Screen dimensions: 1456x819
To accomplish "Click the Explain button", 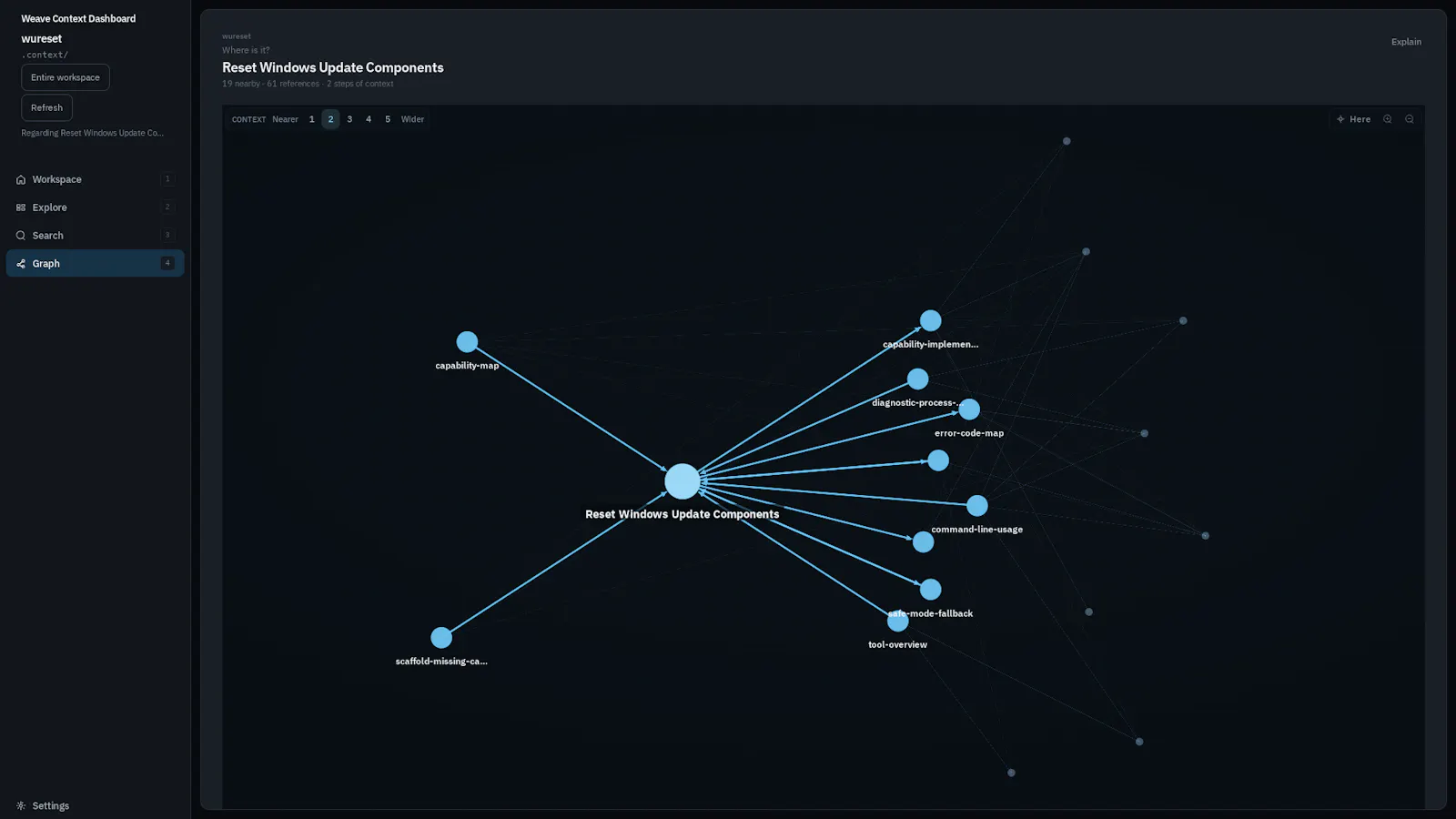I will coord(1406,42).
